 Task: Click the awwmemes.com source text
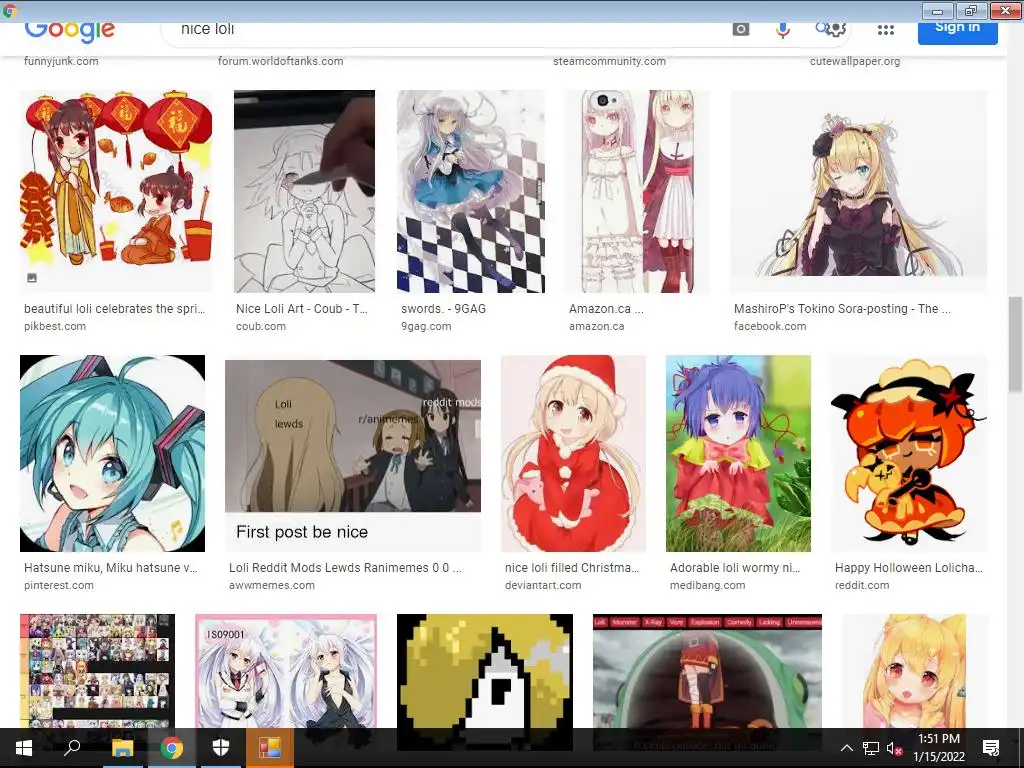pyautogui.click(x=272, y=585)
